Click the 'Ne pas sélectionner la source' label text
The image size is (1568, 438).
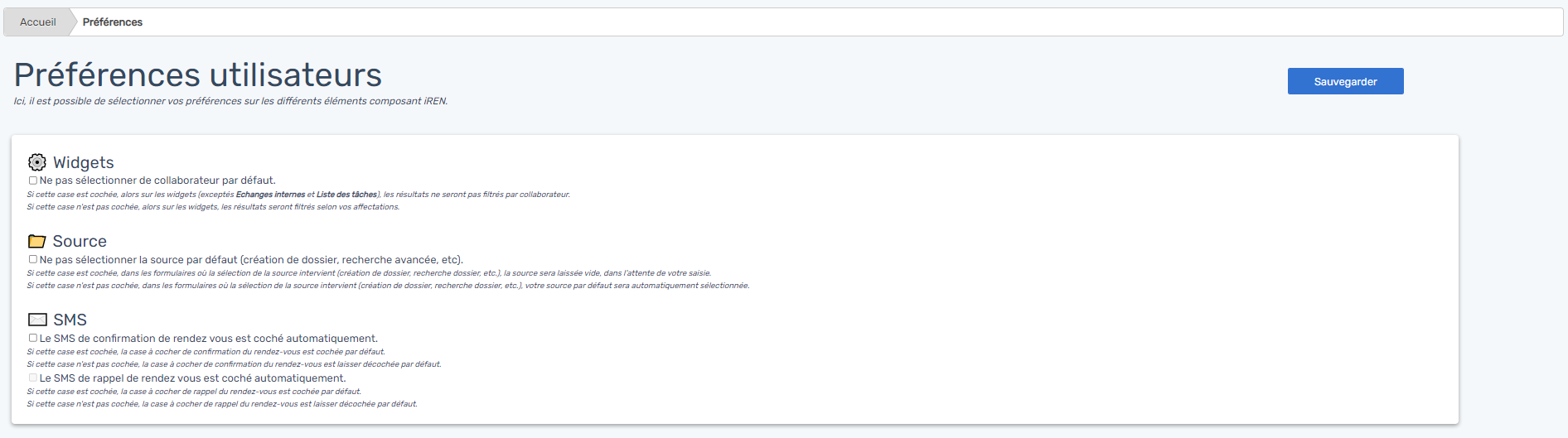pyautogui.click(x=251, y=260)
